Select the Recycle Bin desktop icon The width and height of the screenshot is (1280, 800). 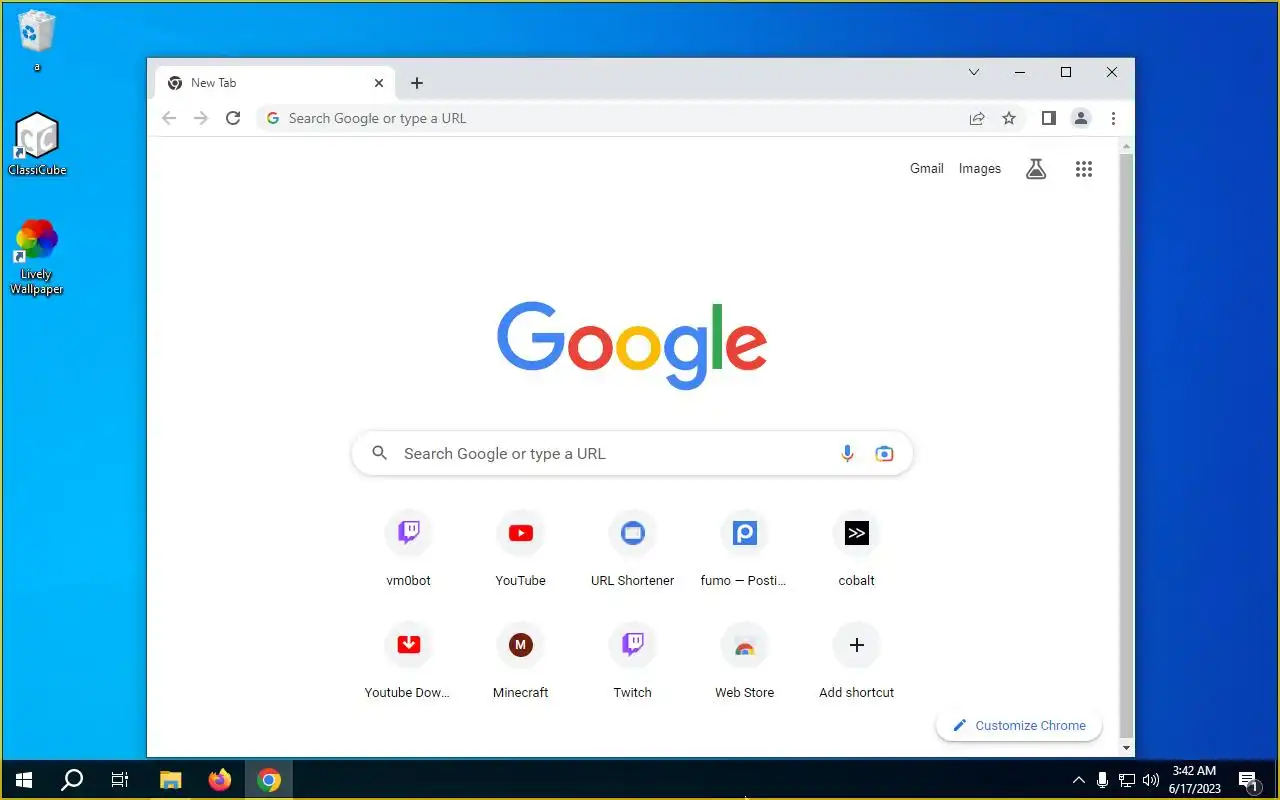coord(37,41)
